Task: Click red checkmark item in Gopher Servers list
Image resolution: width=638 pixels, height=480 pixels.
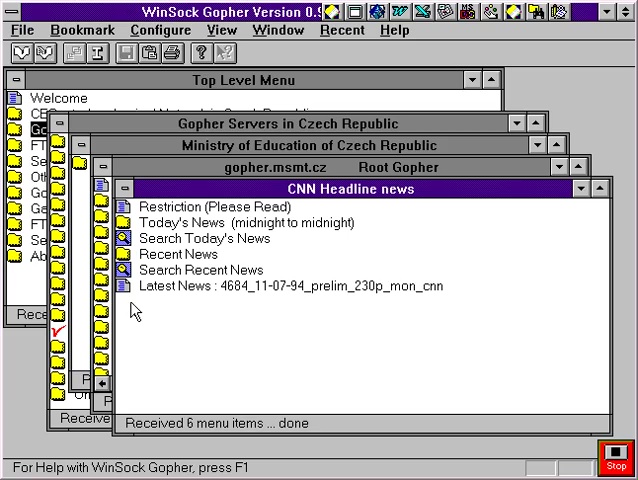Action: point(58,331)
